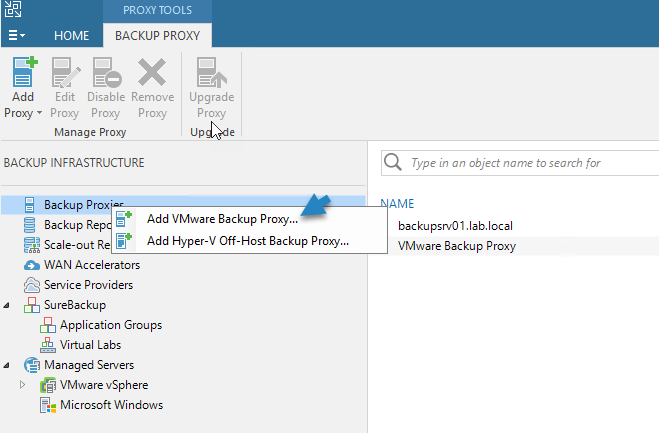Click the Virtual Labs icon

click(x=48, y=345)
